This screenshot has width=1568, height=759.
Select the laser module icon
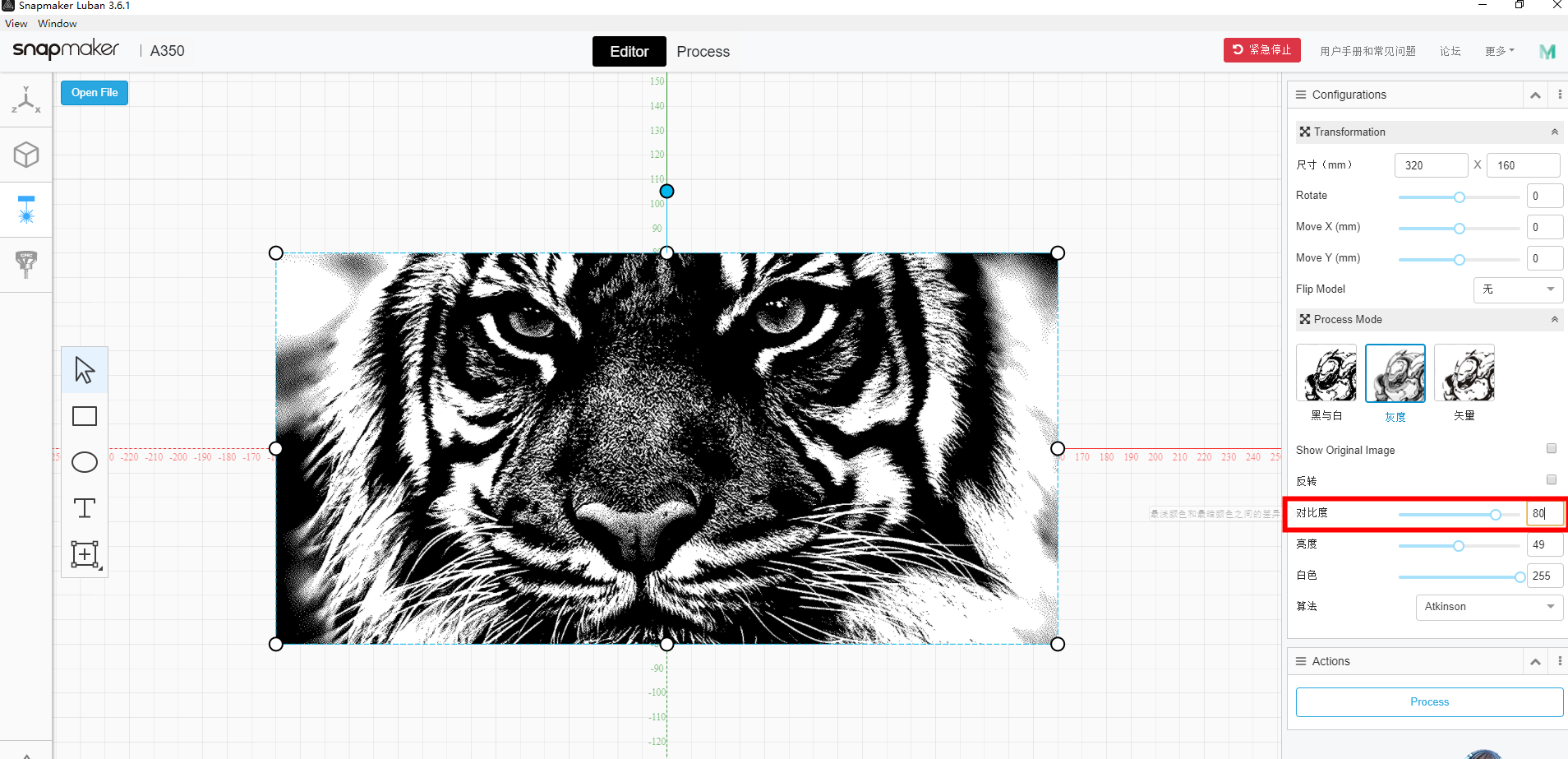25,210
